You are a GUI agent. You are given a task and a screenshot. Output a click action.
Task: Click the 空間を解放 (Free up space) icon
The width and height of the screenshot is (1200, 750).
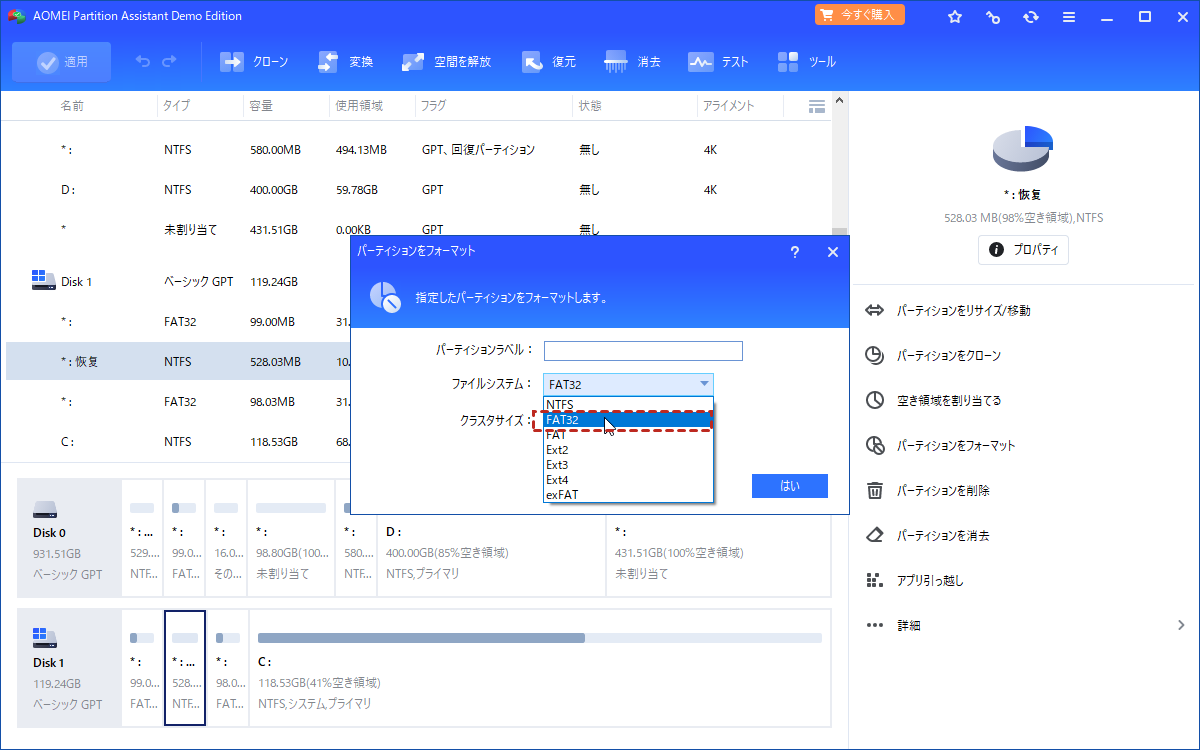click(413, 62)
